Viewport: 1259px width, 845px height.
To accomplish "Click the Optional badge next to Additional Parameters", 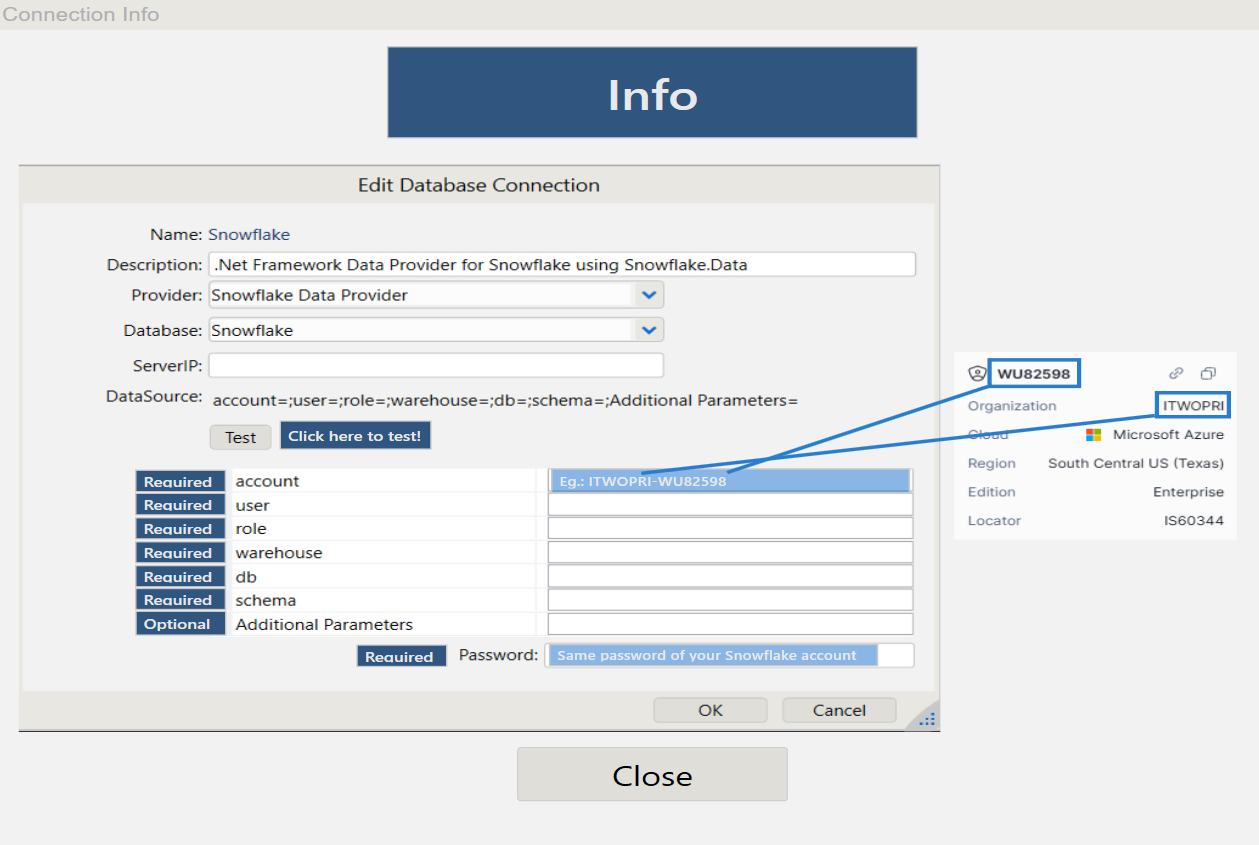I will (x=180, y=624).
